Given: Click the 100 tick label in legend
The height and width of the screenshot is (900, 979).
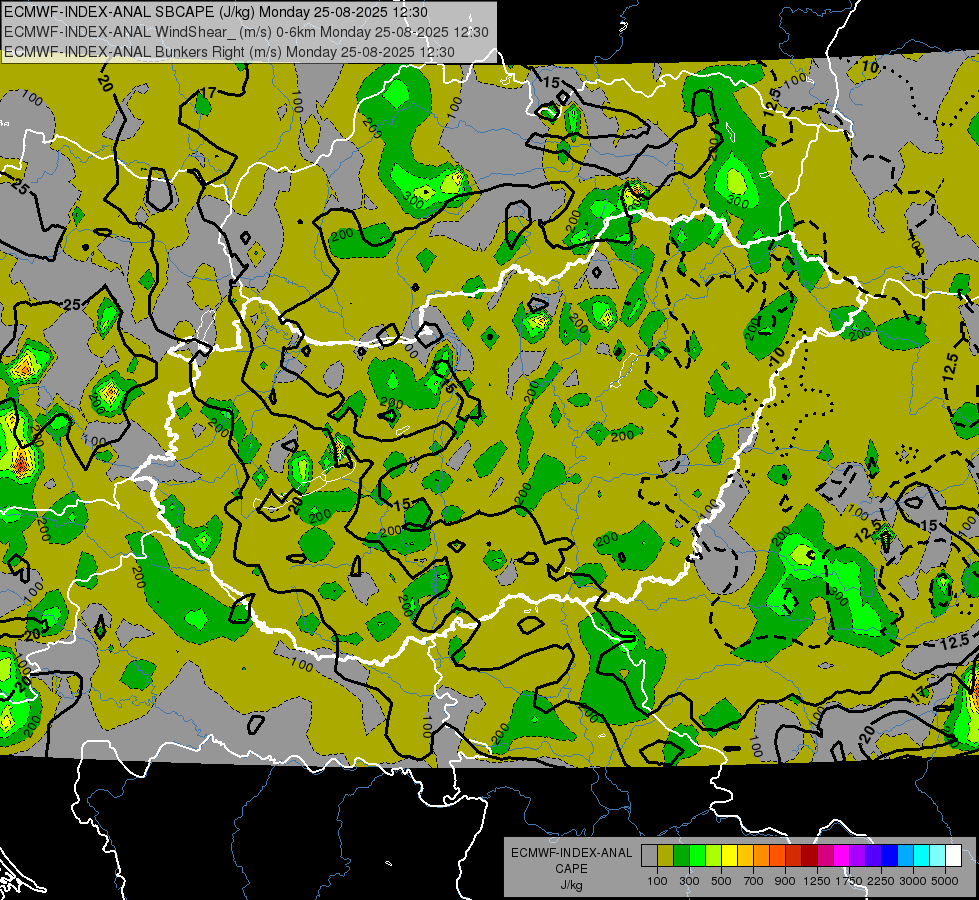Looking at the screenshot, I should pyautogui.click(x=657, y=881).
